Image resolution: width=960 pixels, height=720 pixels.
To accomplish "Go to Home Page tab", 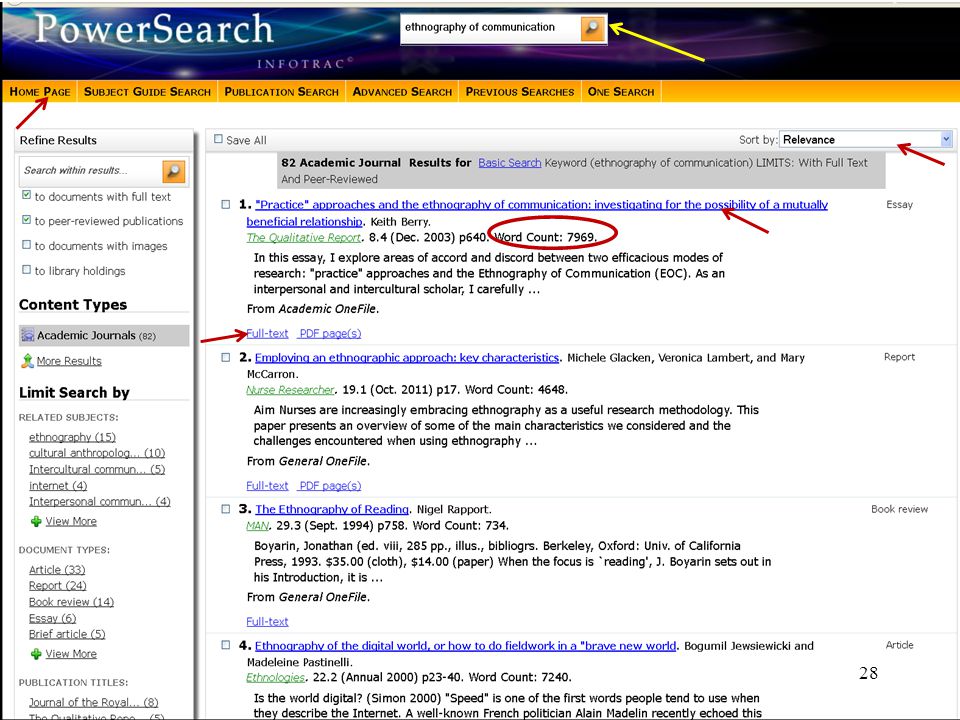I will [x=40, y=92].
